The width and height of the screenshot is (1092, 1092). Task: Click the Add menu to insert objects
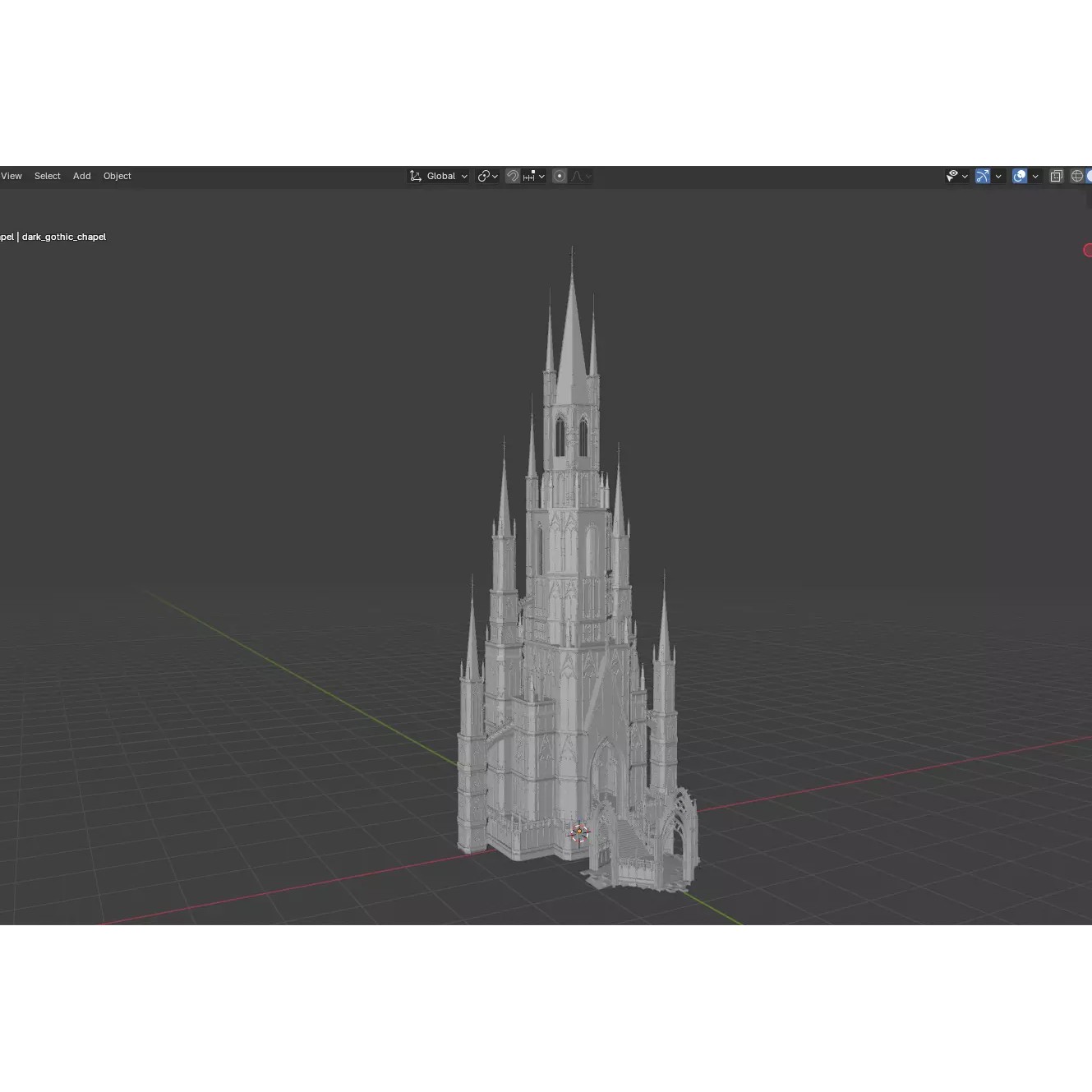click(81, 176)
